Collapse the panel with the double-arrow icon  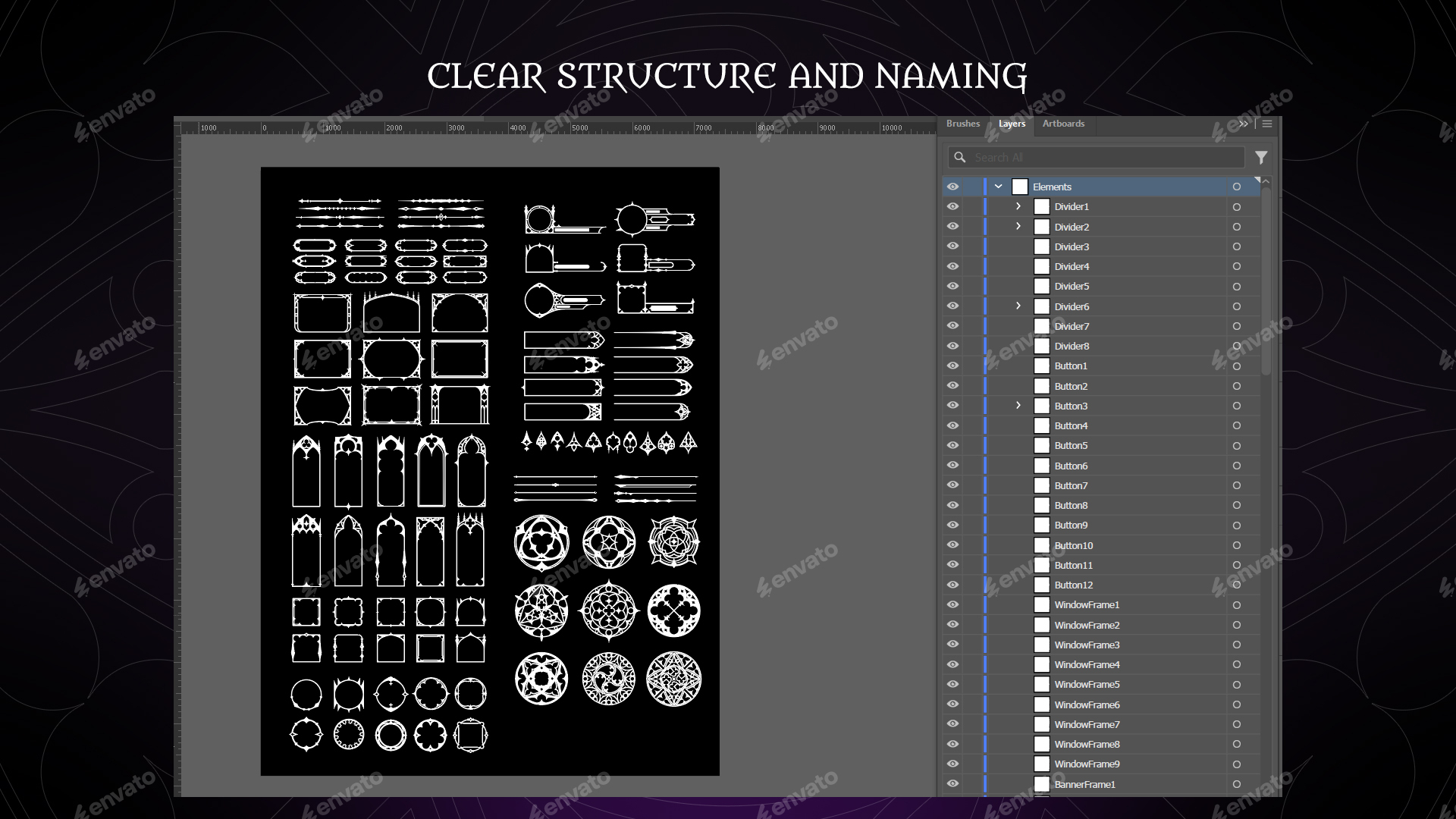pyautogui.click(x=1244, y=124)
